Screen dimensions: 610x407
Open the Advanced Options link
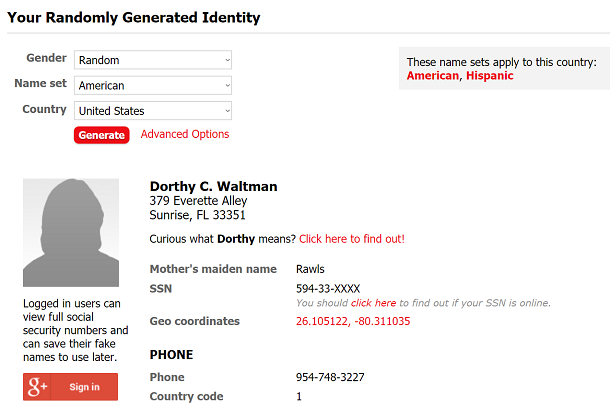click(x=185, y=134)
